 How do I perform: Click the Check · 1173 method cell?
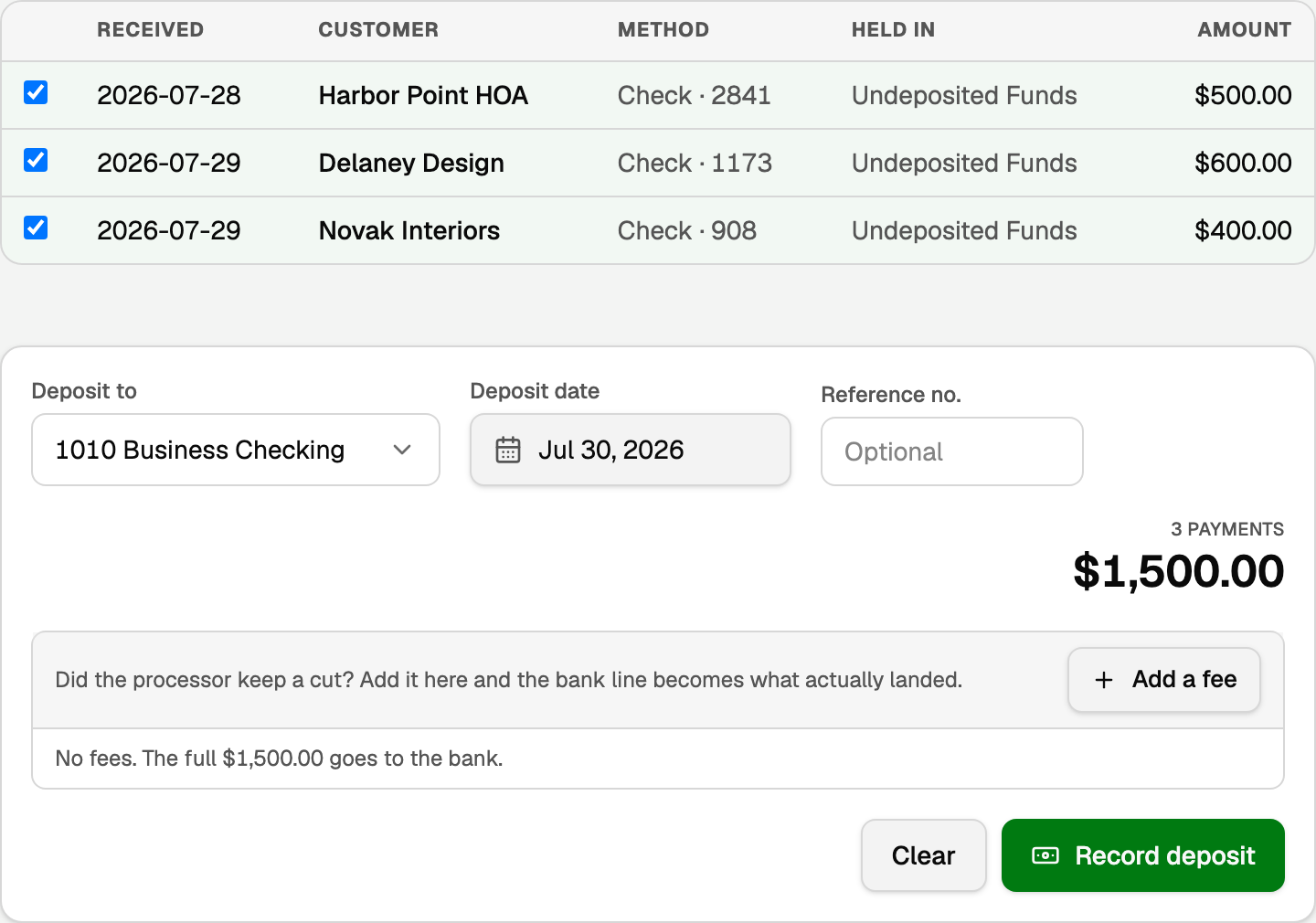(x=695, y=163)
